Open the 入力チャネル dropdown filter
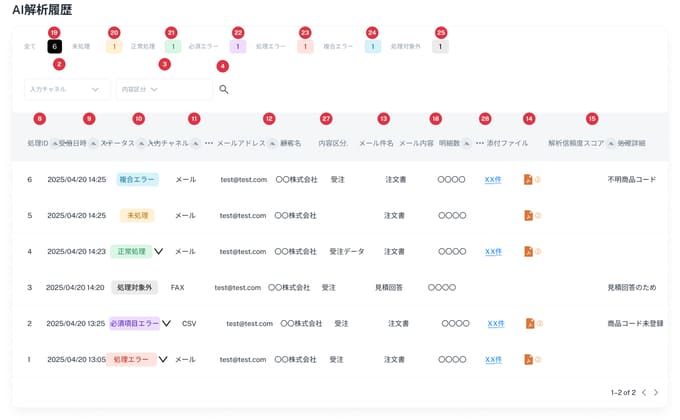The width and height of the screenshot is (680, 420). (x=67, y=89)
